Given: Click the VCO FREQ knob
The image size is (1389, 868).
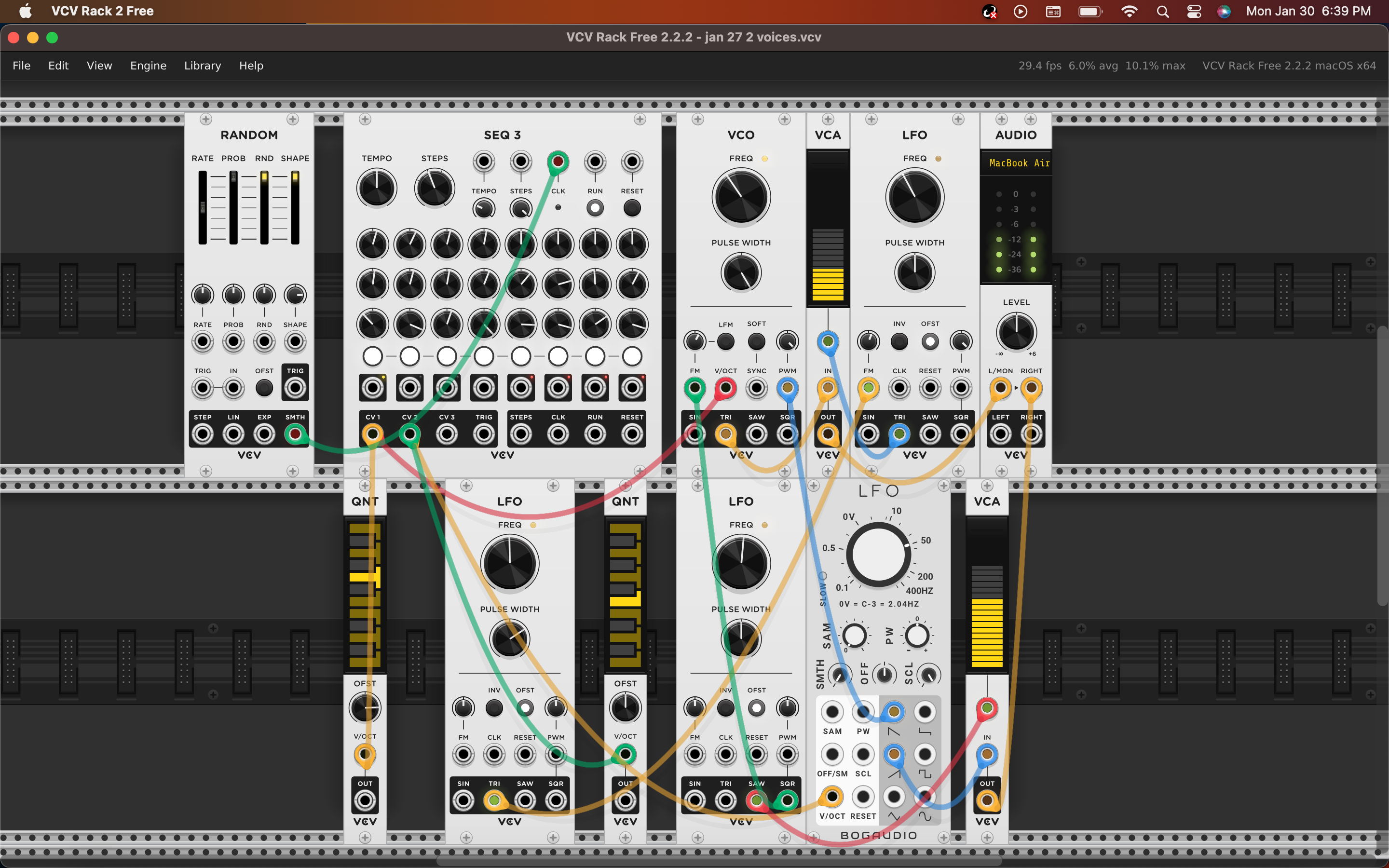Looking at the screenshot, I should 741,197.
